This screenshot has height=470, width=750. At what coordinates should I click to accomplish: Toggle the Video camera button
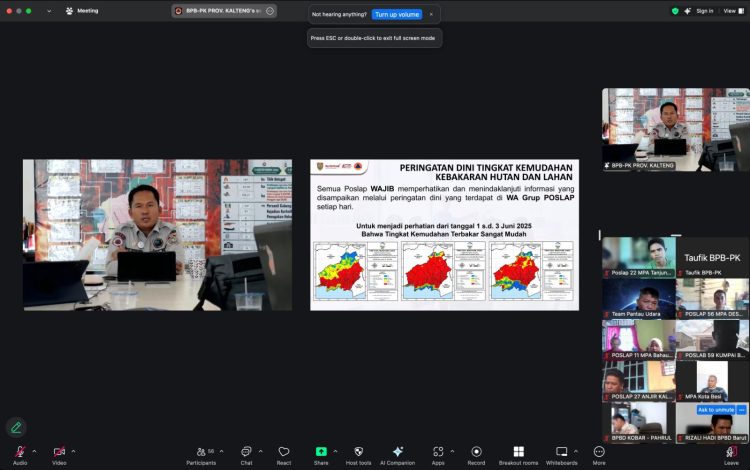click(x=59, y=452)
